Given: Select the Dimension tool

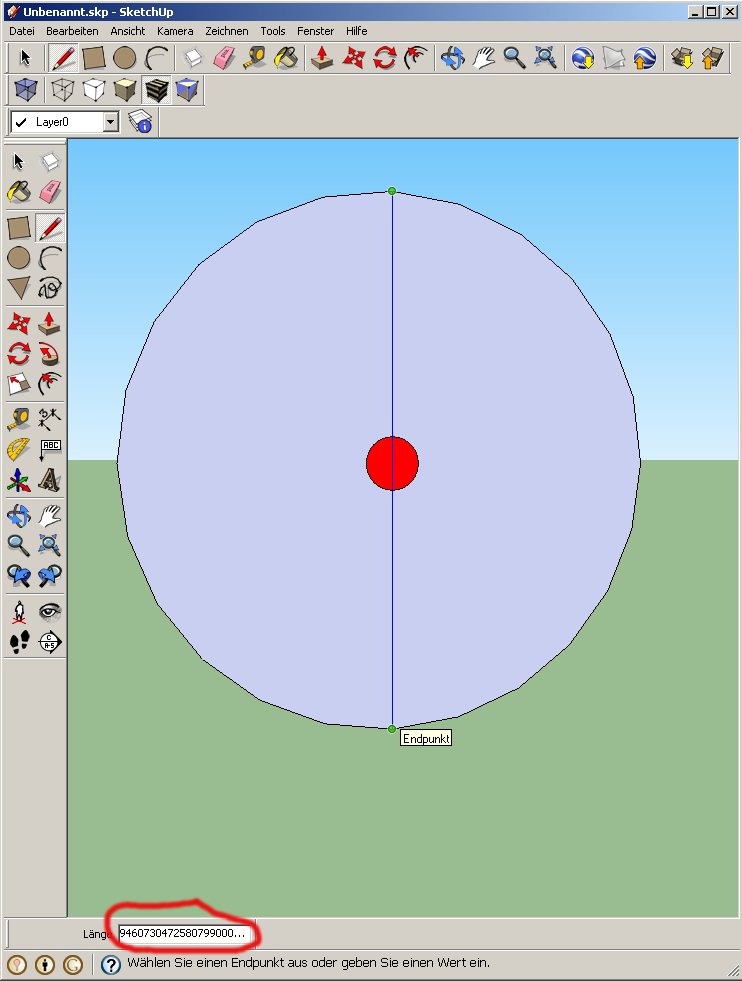Looking at the screenshot, I should point(50,418).
